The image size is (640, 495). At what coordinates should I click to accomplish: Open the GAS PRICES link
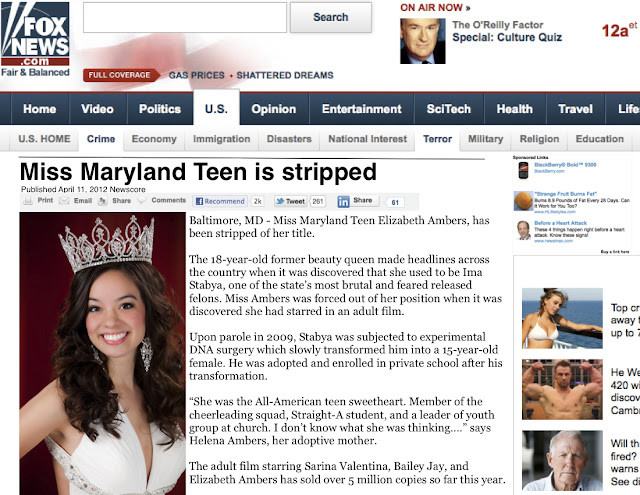197,75
